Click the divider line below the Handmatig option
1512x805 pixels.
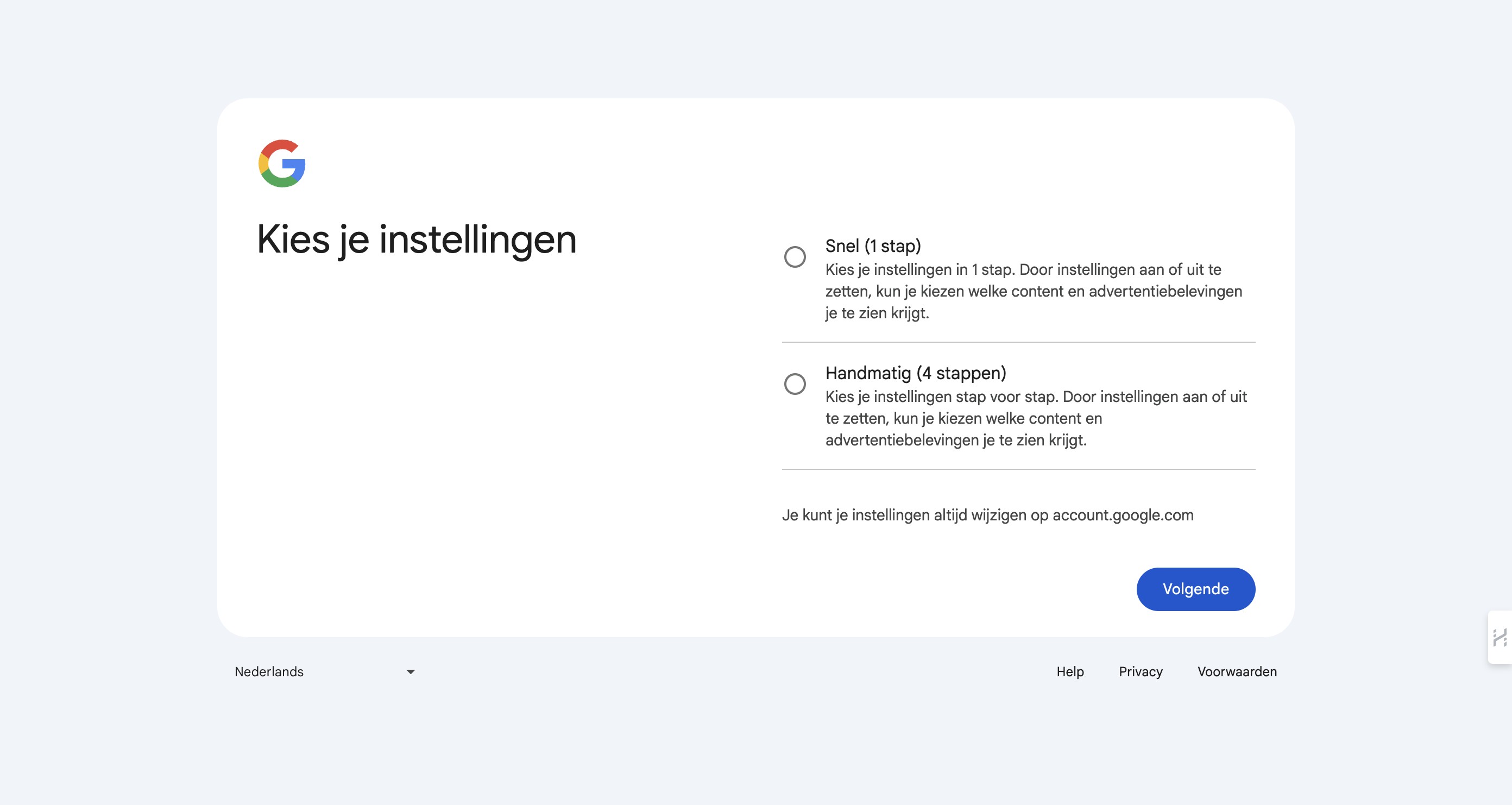tap(1018, 469)
